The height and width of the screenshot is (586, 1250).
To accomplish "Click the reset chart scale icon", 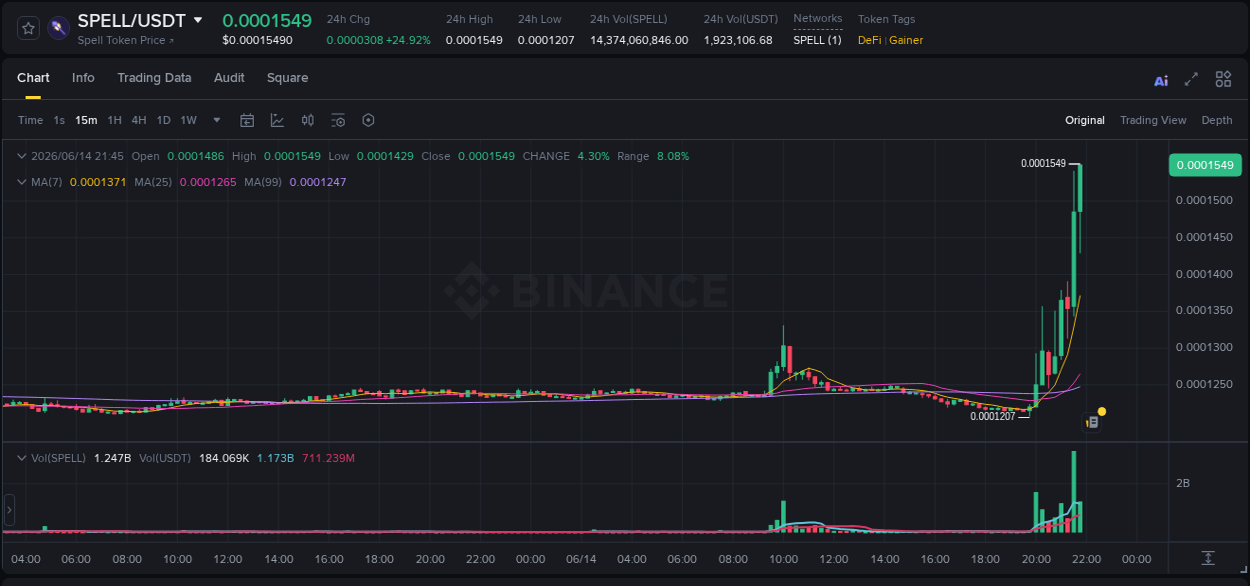I will pyautogui.click(x=1208, y=558).
